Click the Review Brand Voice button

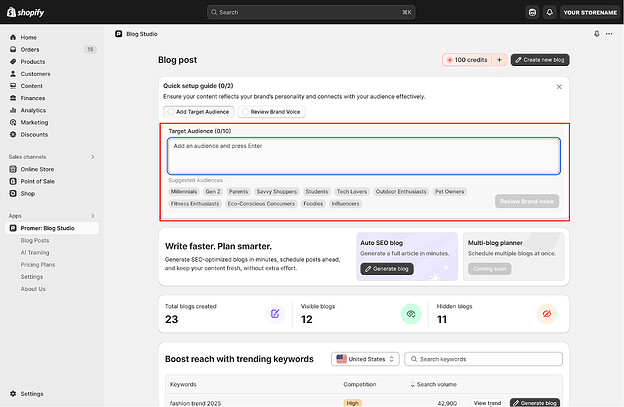527,201
